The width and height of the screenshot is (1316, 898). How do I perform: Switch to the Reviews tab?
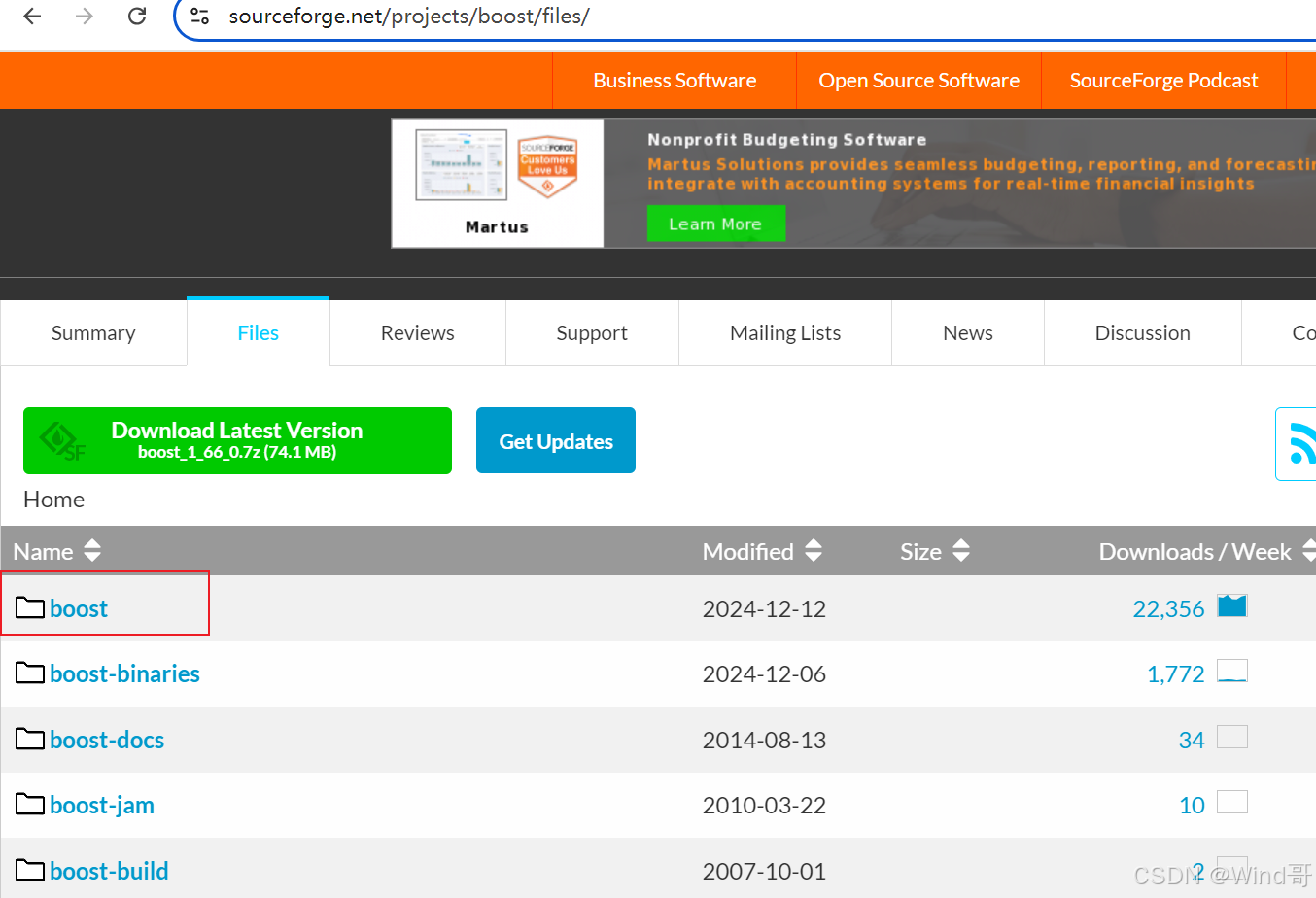point(417,332)
